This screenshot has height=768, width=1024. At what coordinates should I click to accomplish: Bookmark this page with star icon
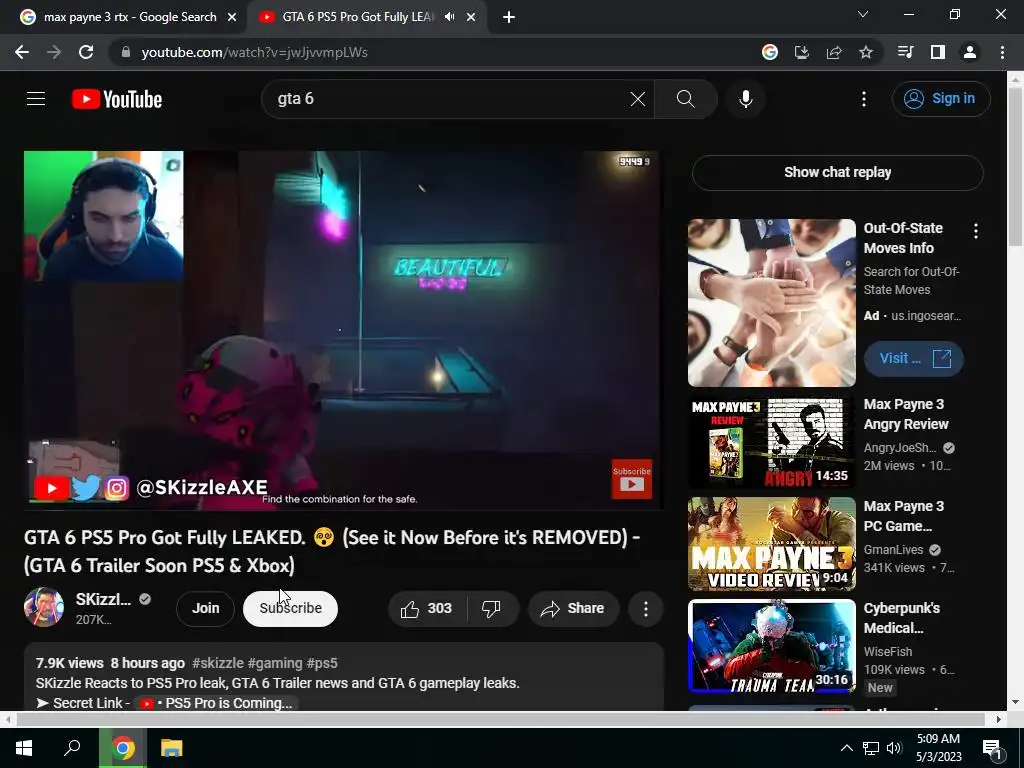pyautogui.click(x=865, y=52)
